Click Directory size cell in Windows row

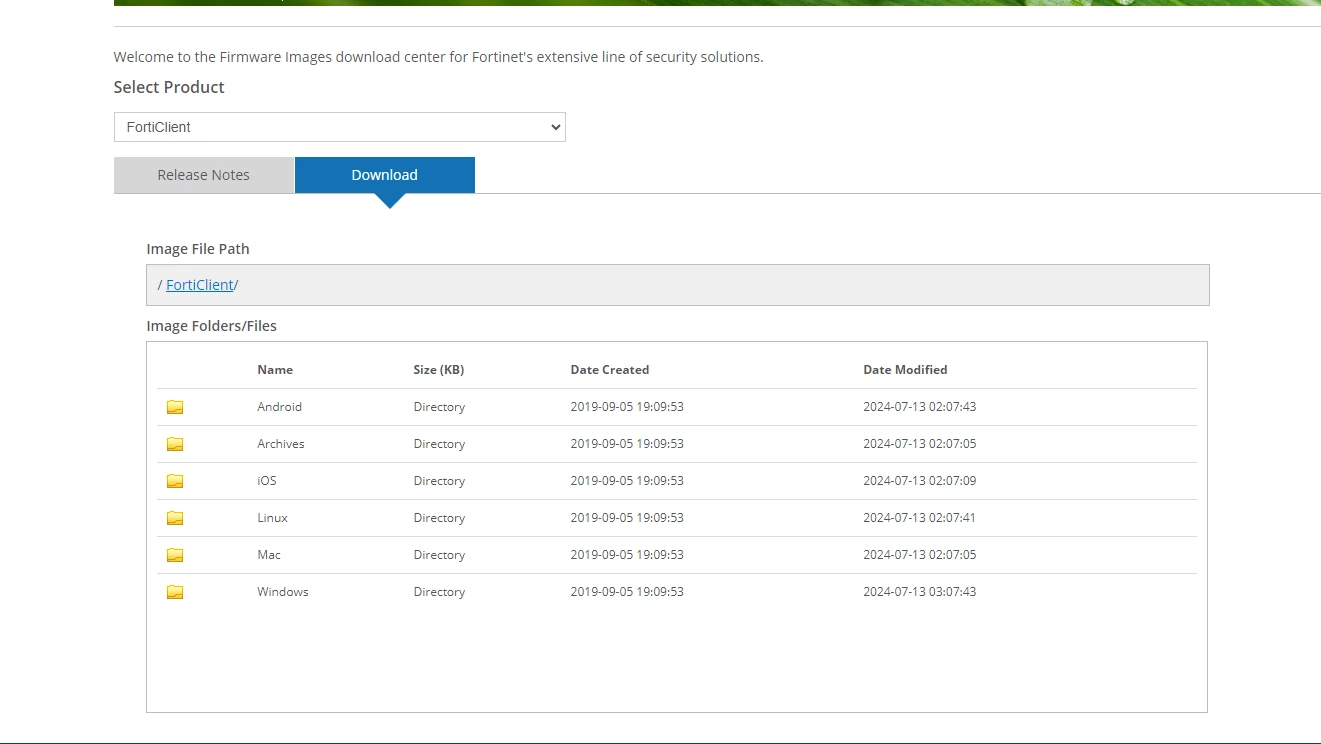(x=440, y=592)
